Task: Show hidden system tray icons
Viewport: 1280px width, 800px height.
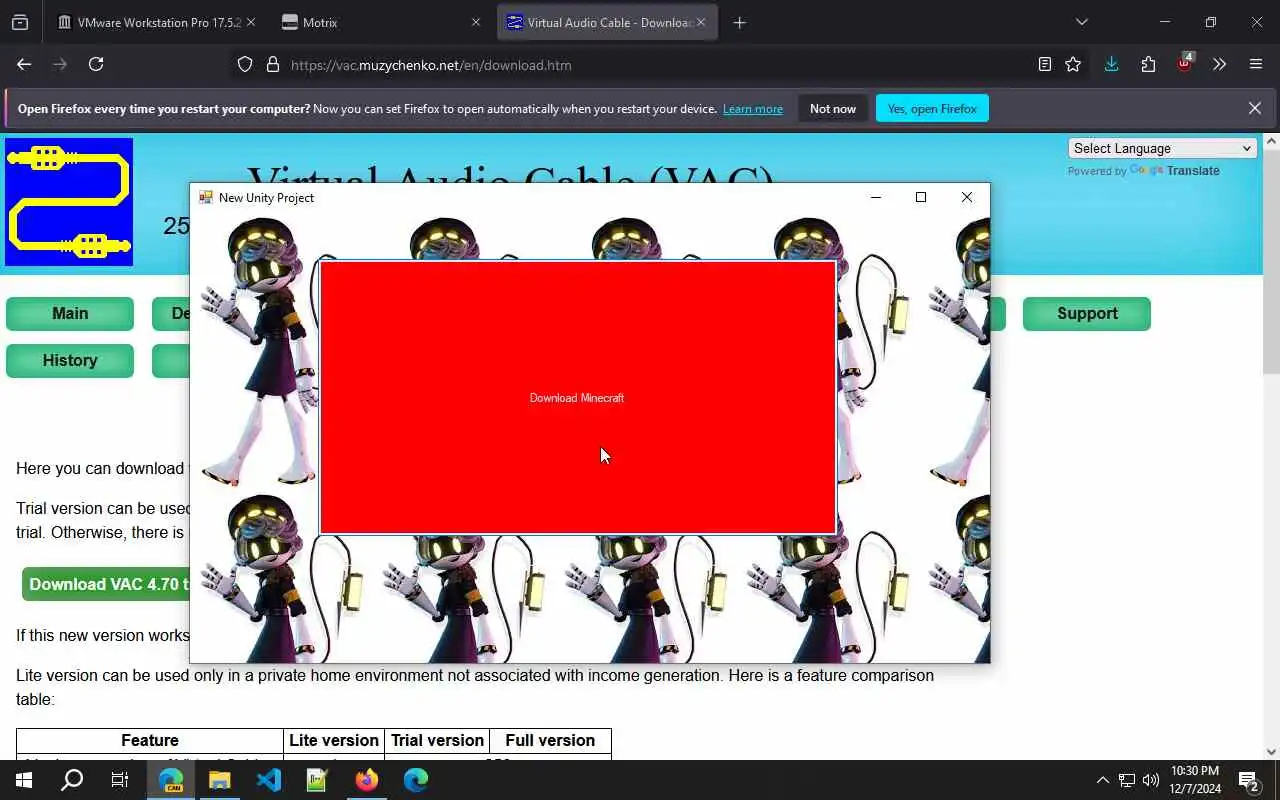Action: (1102, 780)
